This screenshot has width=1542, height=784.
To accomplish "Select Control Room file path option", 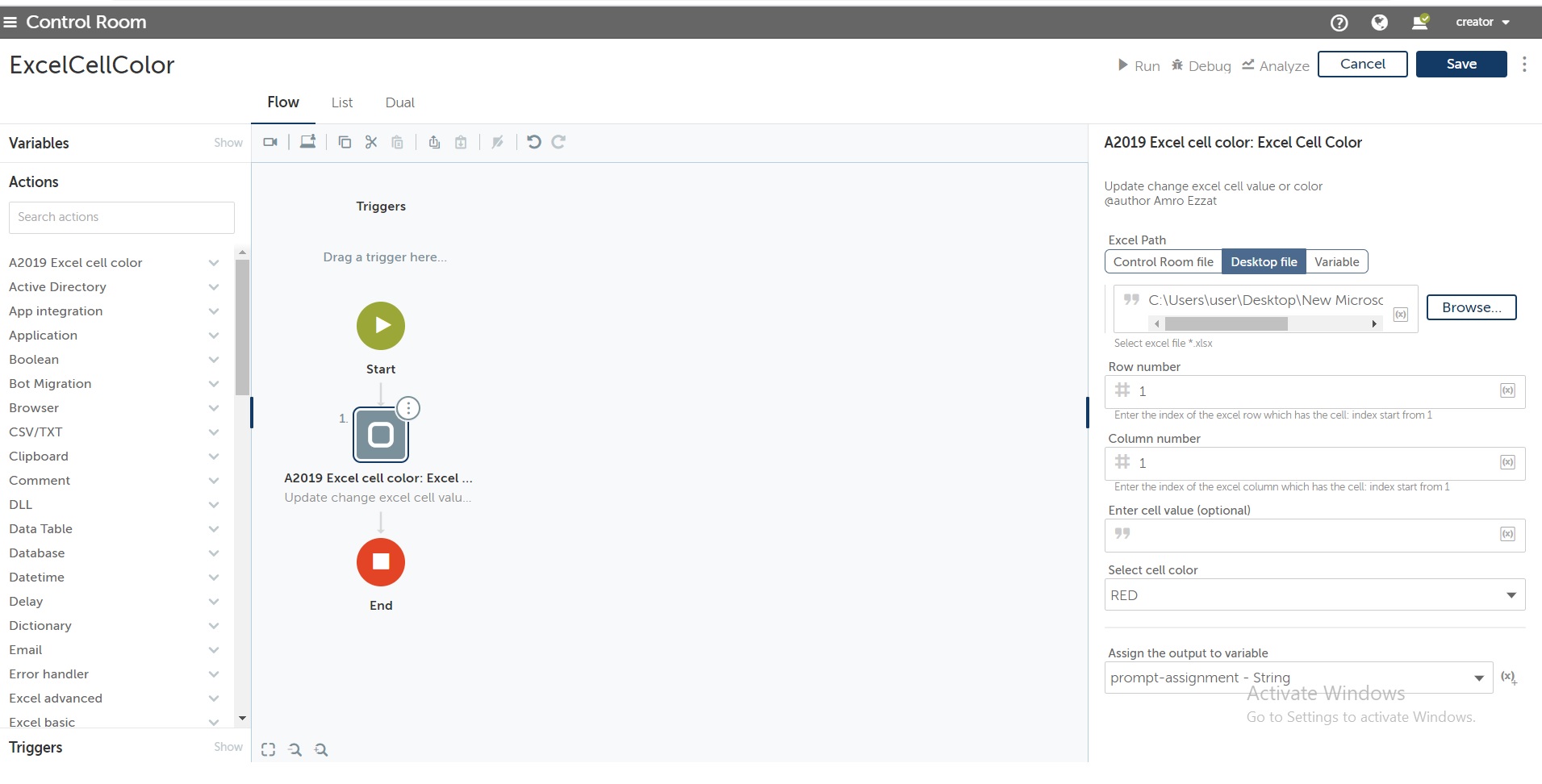I will (x=1164, y=262).
